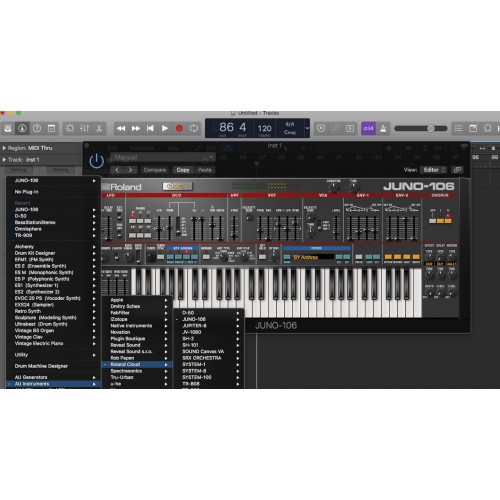Click the plug-in window close dot
The width and height of the screenshot is (500, 500).
(87, 145)
